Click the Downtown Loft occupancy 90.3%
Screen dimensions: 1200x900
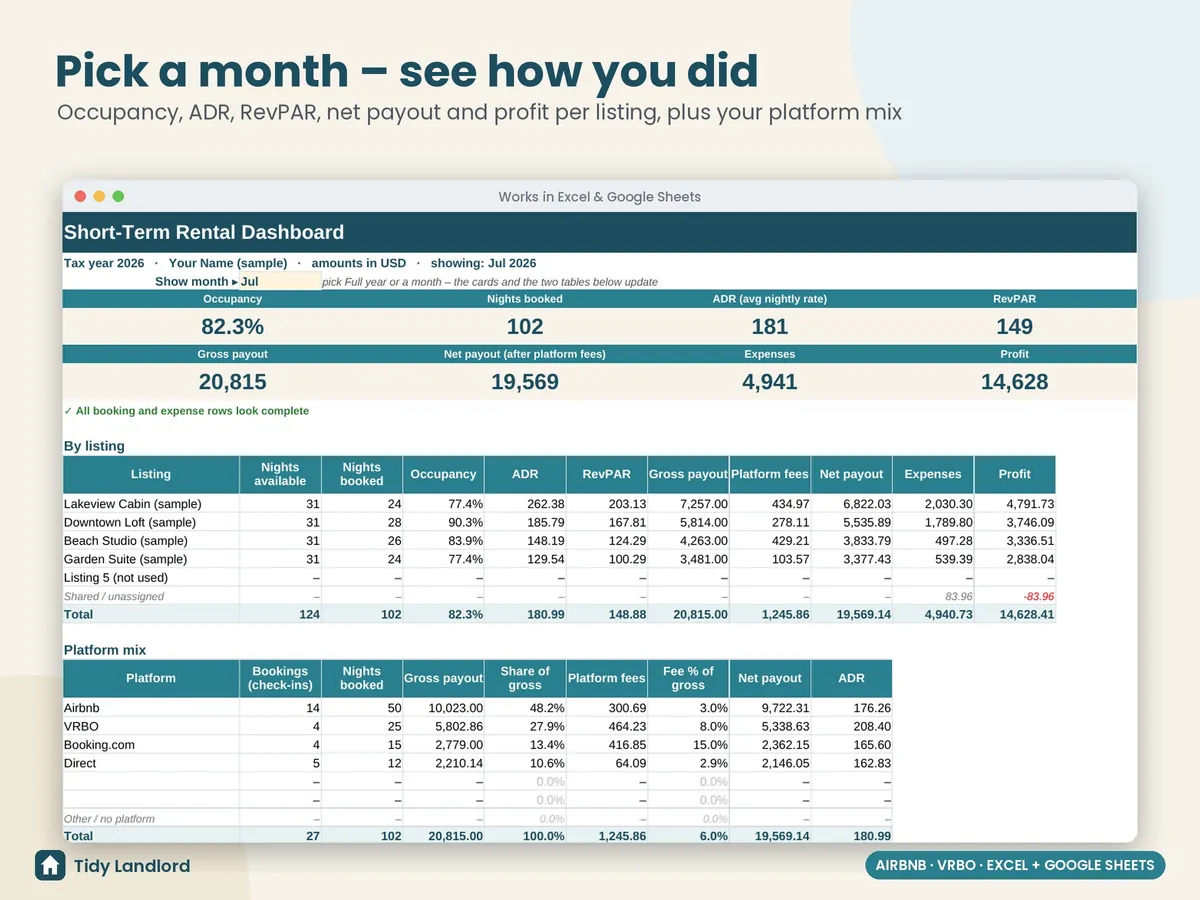coord(466,522)
